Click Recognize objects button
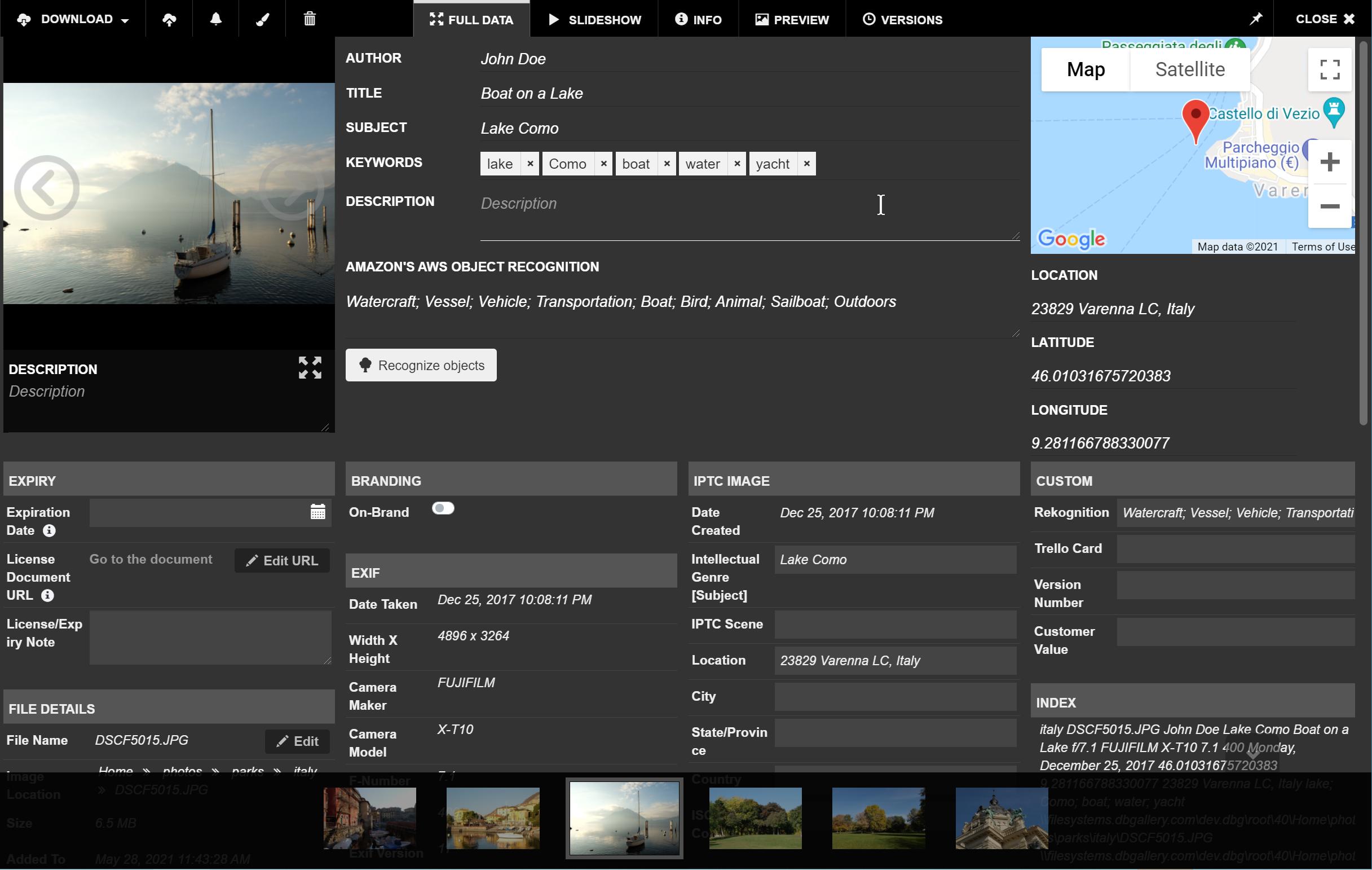 coord(421,366)
